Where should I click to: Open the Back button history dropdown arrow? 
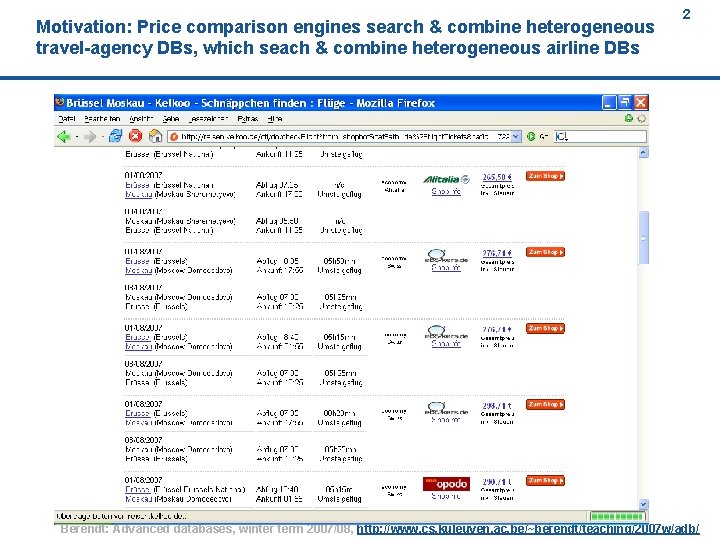(x=76, y=137)
